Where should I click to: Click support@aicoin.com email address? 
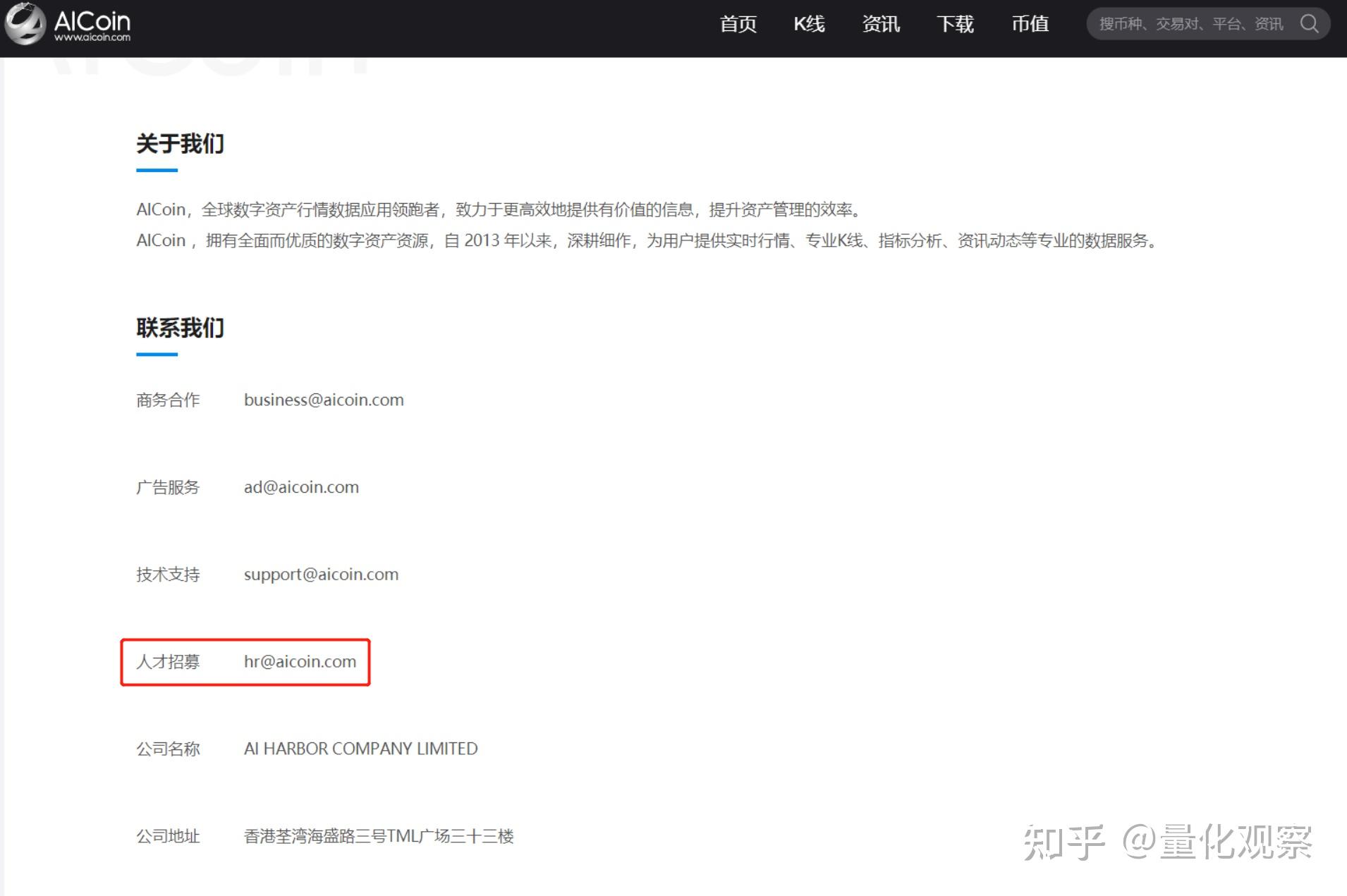tap(321, 575)
